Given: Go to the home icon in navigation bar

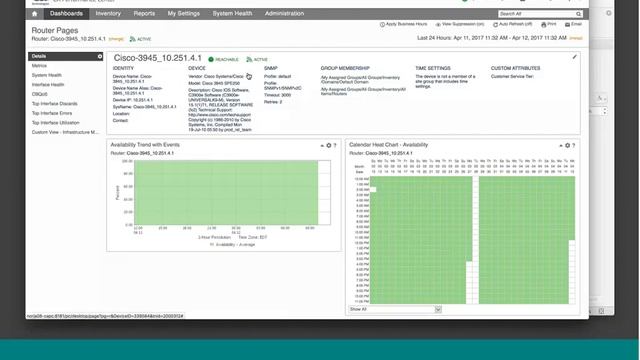Looking at the screenshot, I should pos(34,13).
